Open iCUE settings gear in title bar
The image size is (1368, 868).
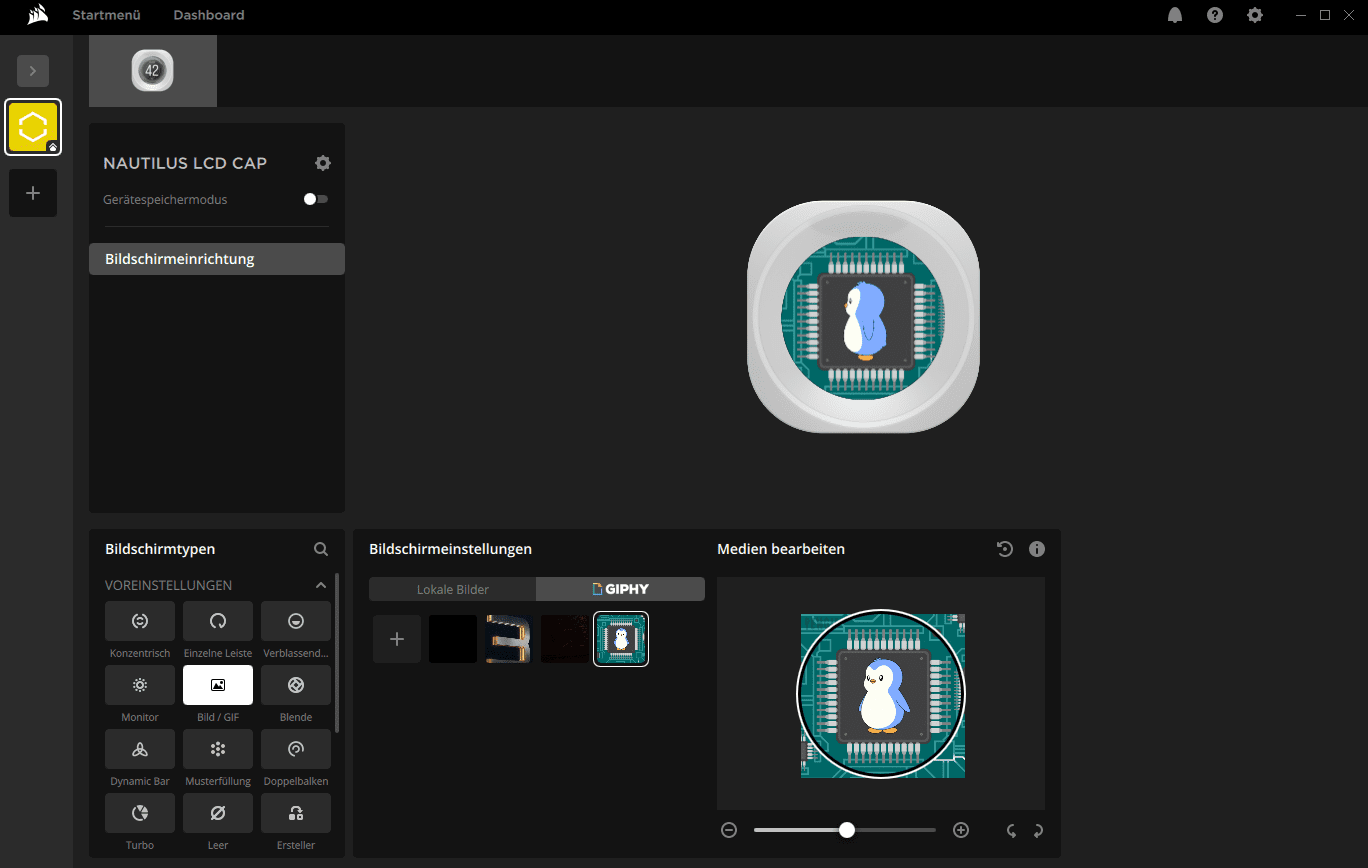[x=1255, y=15]
